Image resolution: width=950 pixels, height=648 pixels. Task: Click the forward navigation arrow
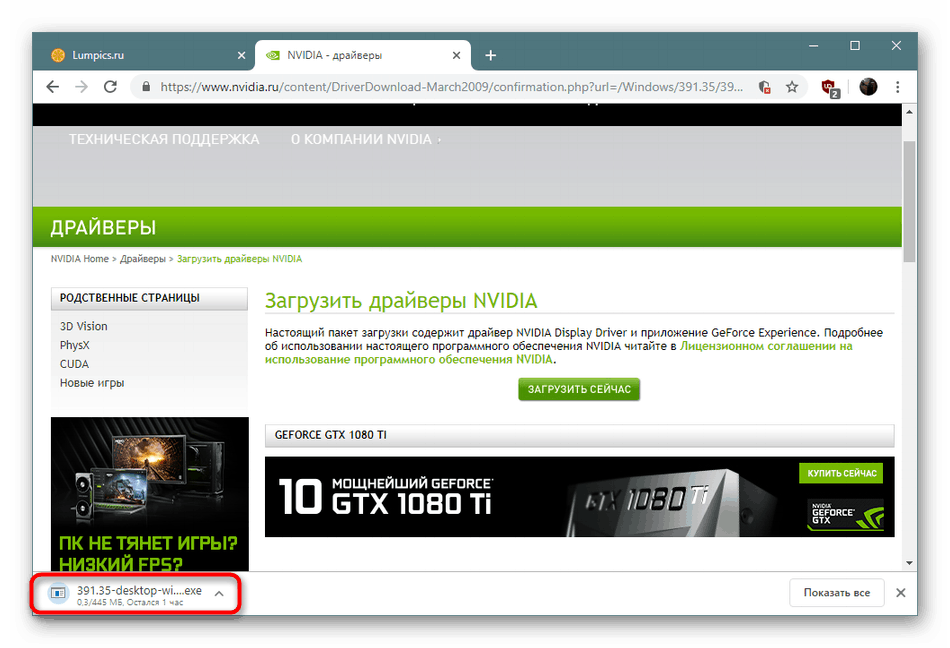tap(81, 87)
